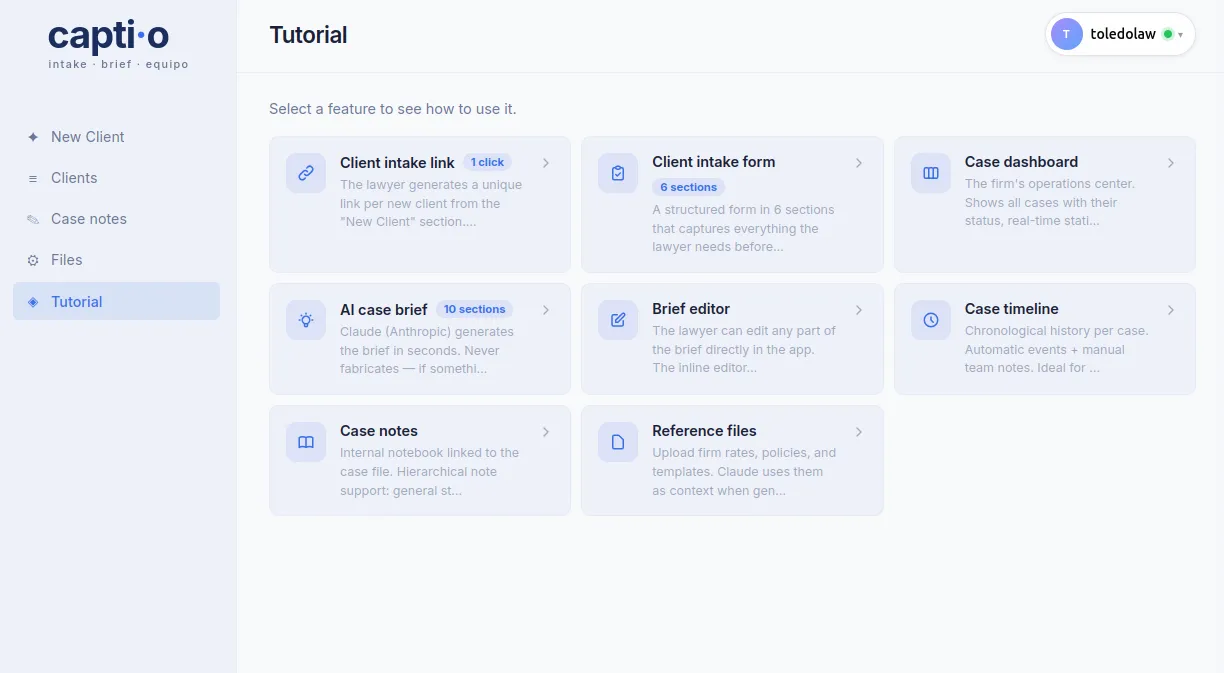Image resolution: width=1224 pixels, height=673 pixels.
Task: Click the list icon beside Clients
Action: 33,178
